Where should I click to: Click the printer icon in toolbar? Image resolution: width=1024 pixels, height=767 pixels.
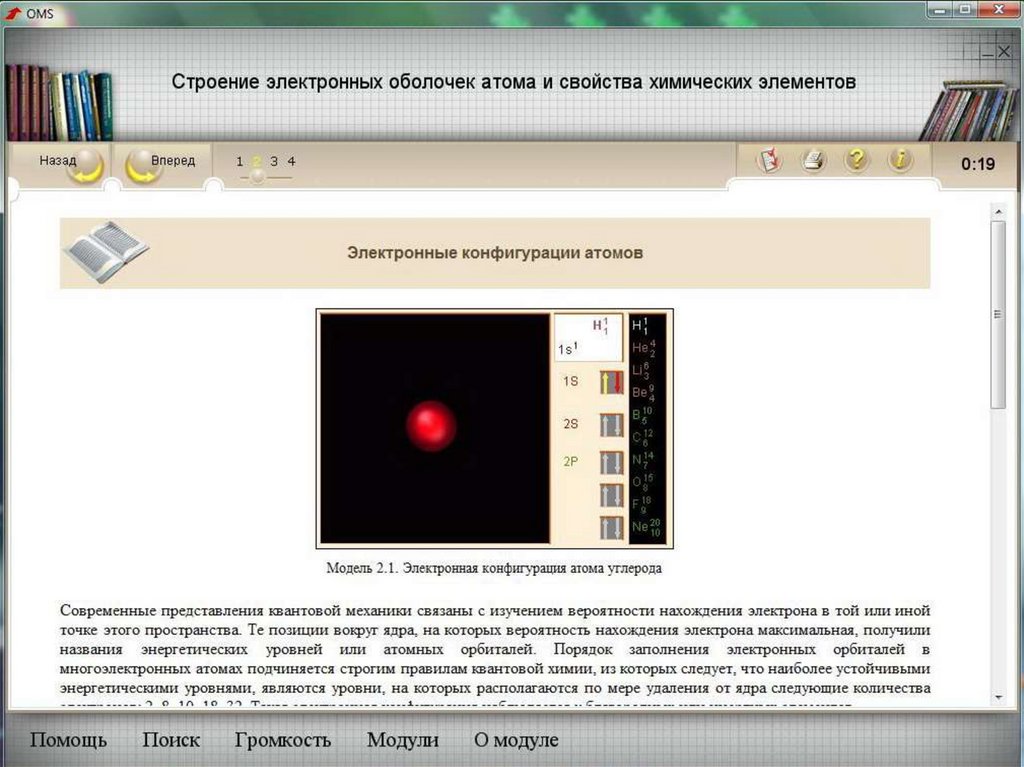tap(814, 160)
